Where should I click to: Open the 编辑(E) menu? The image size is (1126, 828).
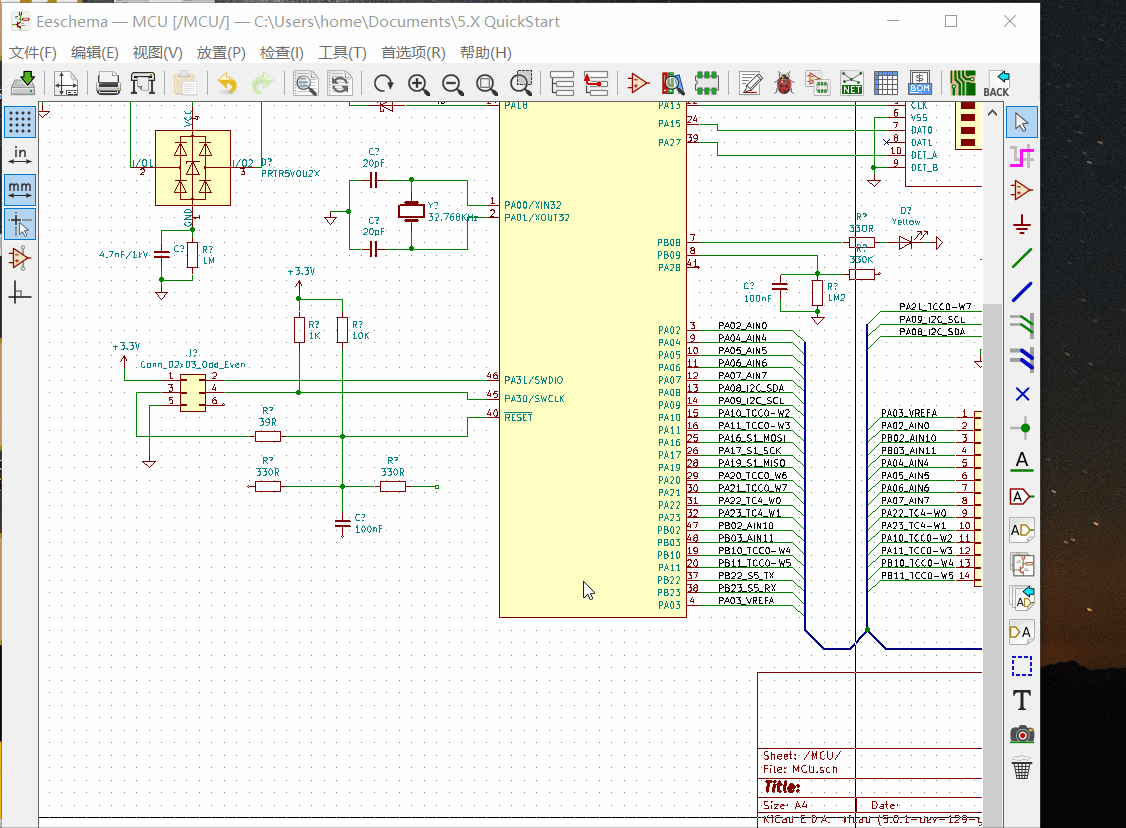(x=95, y=52)
